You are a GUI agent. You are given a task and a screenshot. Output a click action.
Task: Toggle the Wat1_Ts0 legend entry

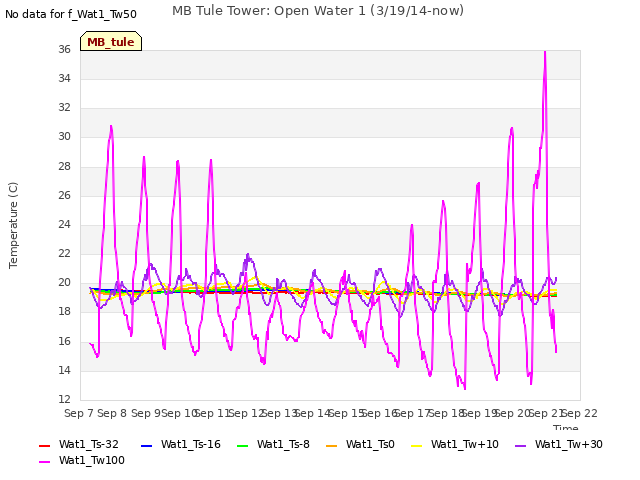pyautogui.click(x=360, y=444)
